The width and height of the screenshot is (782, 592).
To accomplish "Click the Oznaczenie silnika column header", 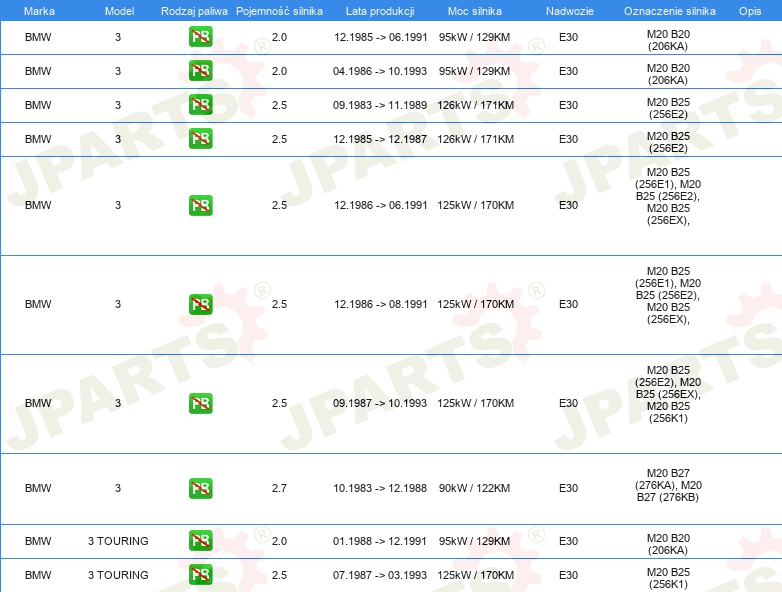I will coord(669,11).
